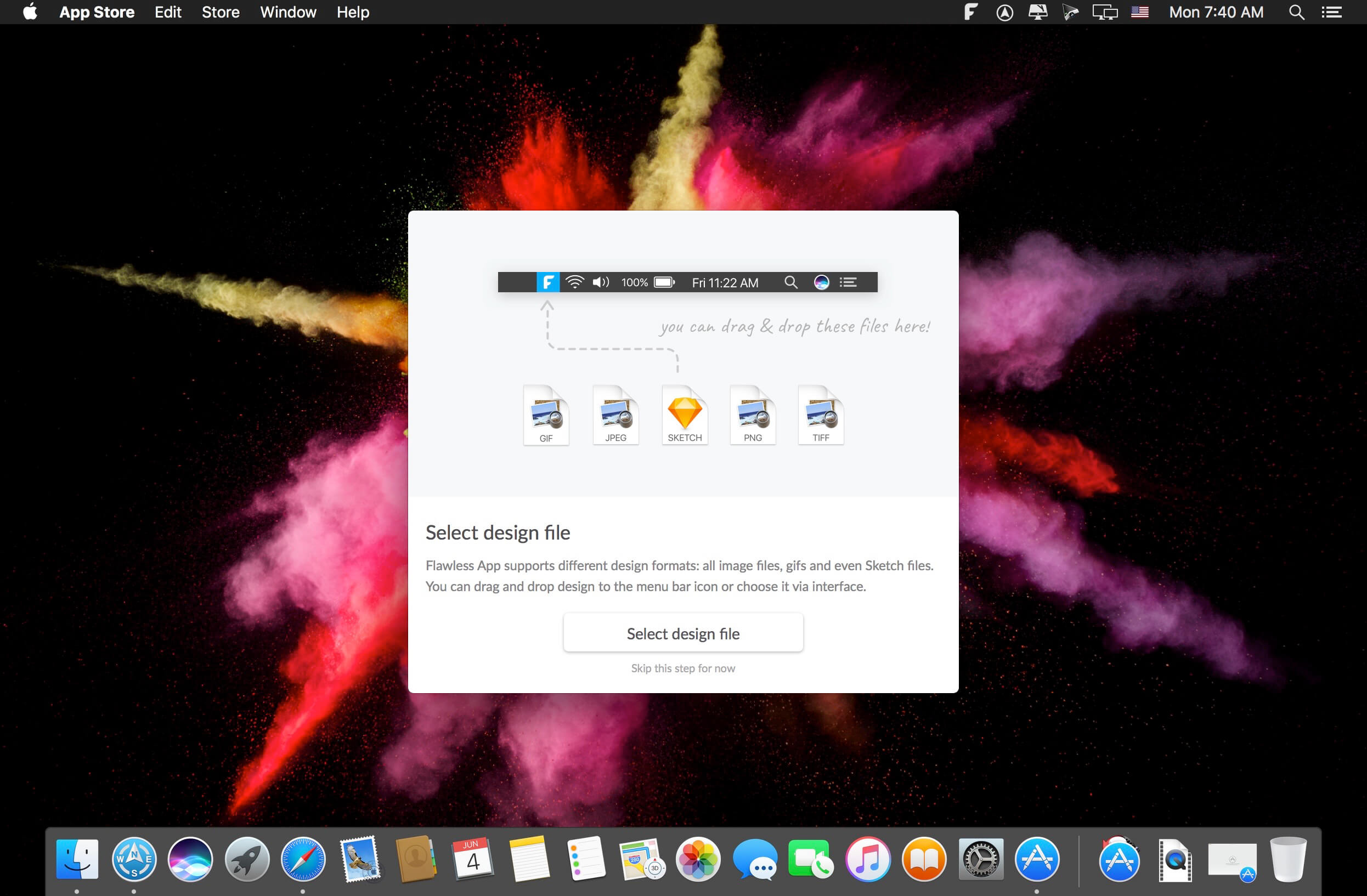Open Contacts address book in Dock

(416, 859)
